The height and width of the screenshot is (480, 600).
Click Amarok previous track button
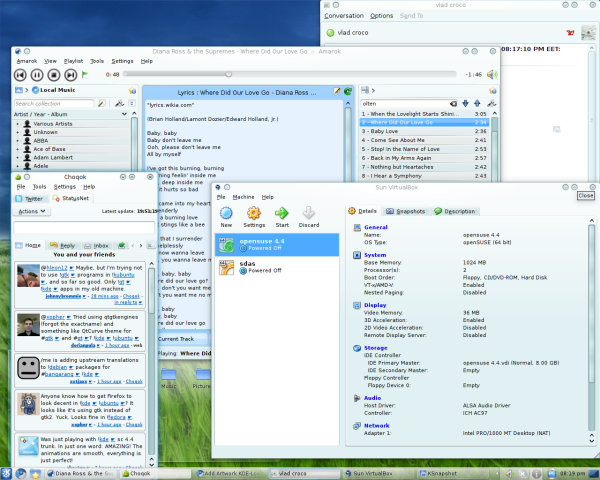tap(20, 75)
